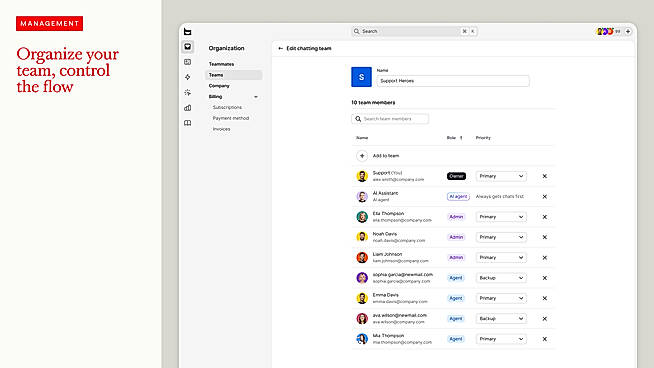The height and width of the screenshot is (368, 654).
Task: Click the plus button next to top-right avatars
Action: (x=628, y=31)
